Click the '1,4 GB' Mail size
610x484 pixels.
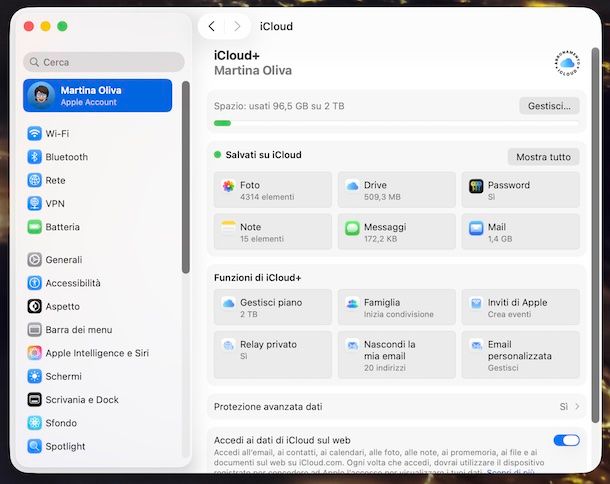click(x=500, y=239)
